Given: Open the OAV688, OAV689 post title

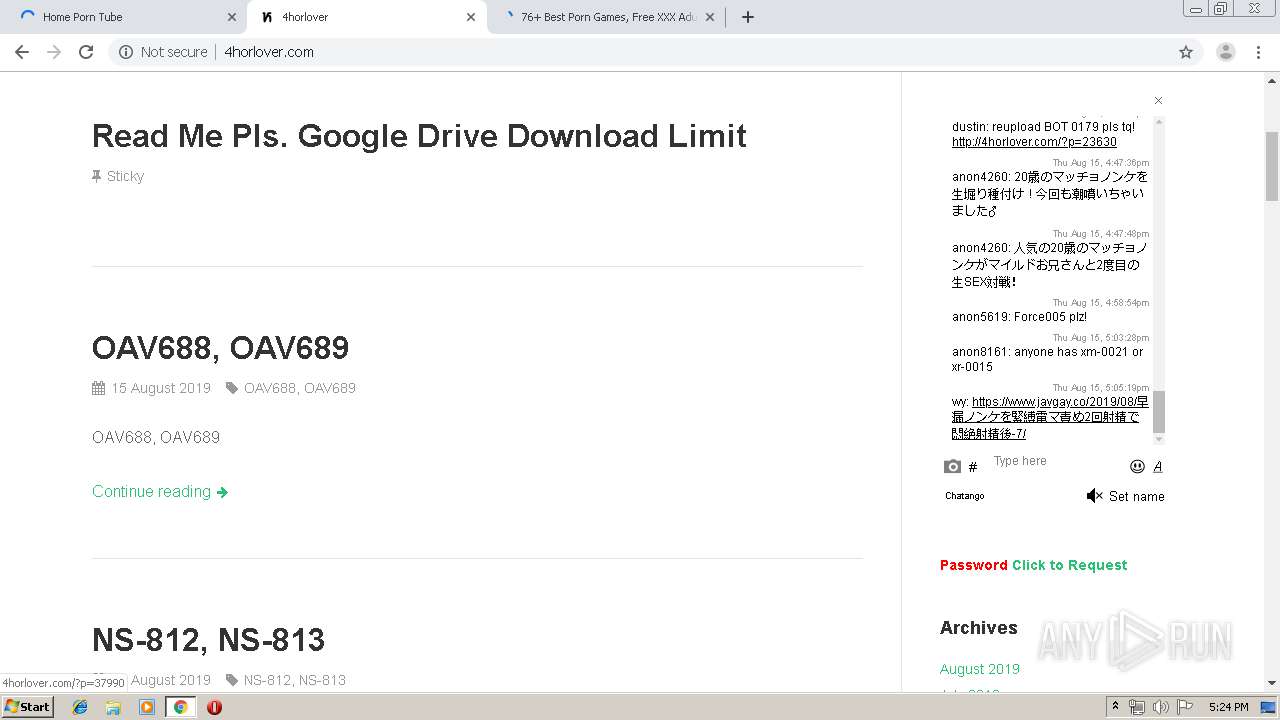Looking at the screenshot, I should (220, 347).
